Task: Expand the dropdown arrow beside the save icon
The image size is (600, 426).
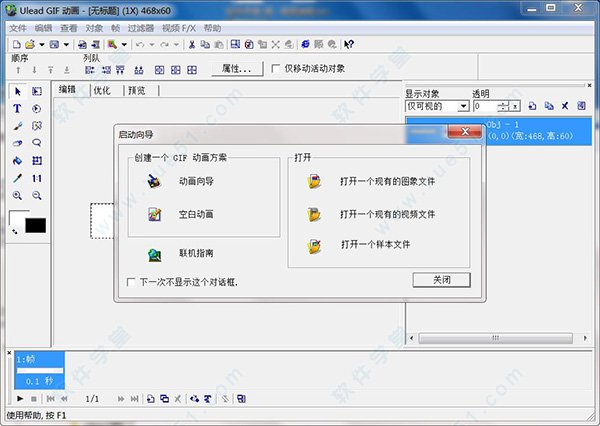Action: coord(66,45)
